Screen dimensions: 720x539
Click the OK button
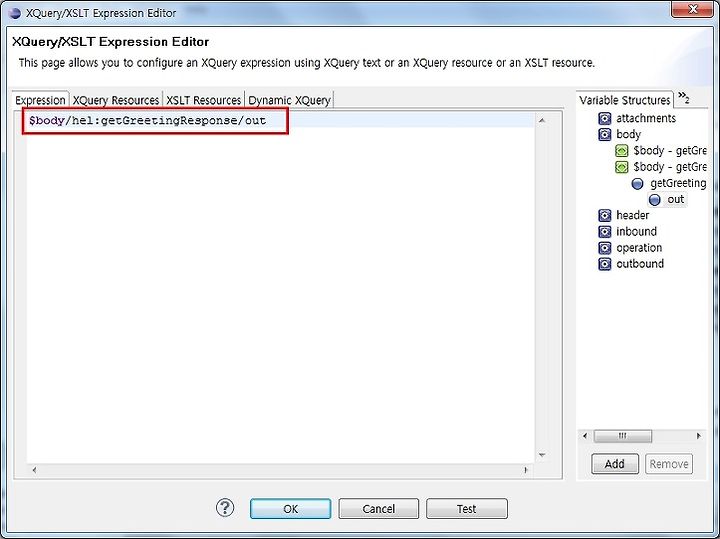pos(290,509)
